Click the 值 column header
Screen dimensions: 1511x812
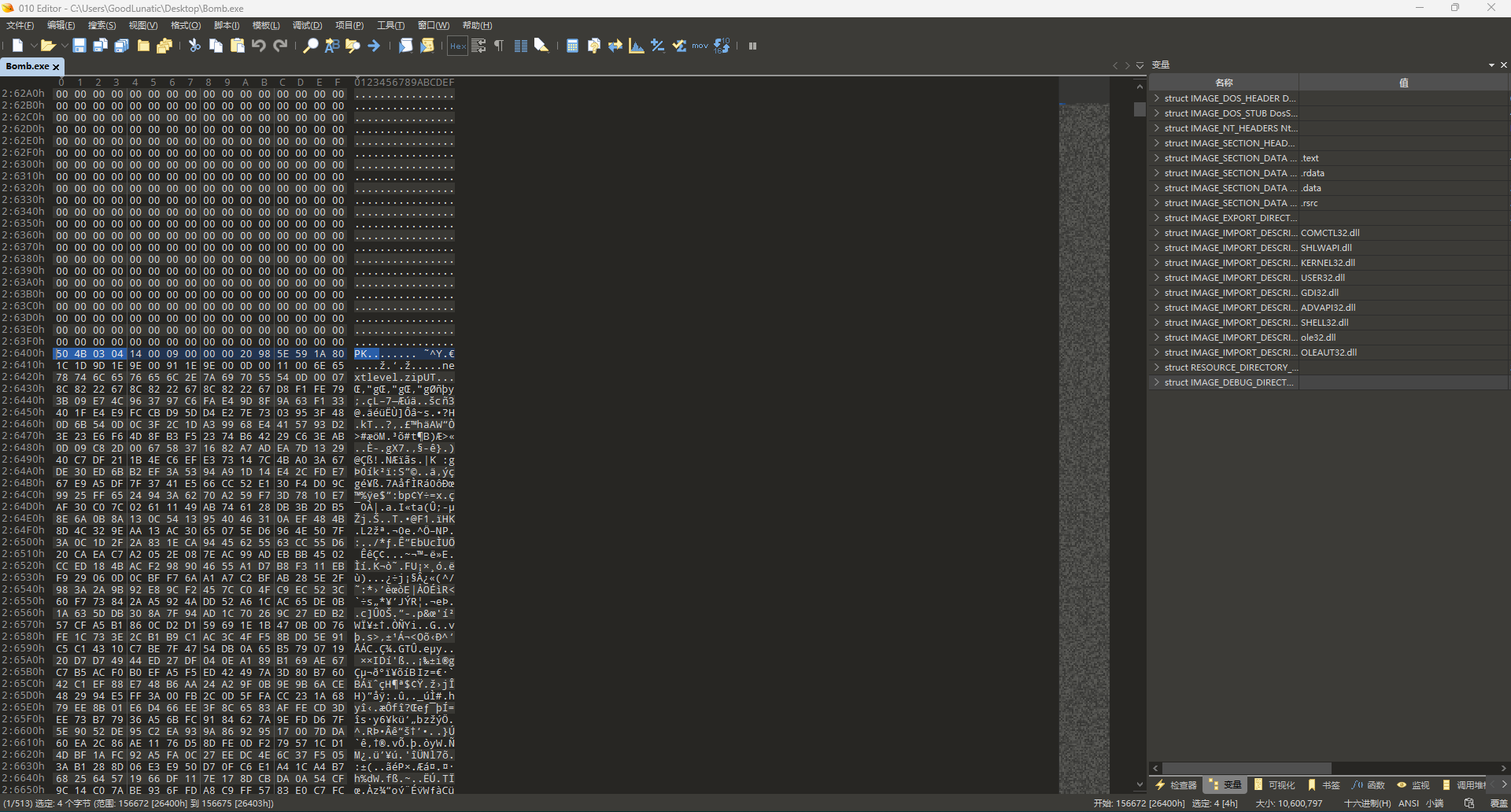[x=1404, y=83]
